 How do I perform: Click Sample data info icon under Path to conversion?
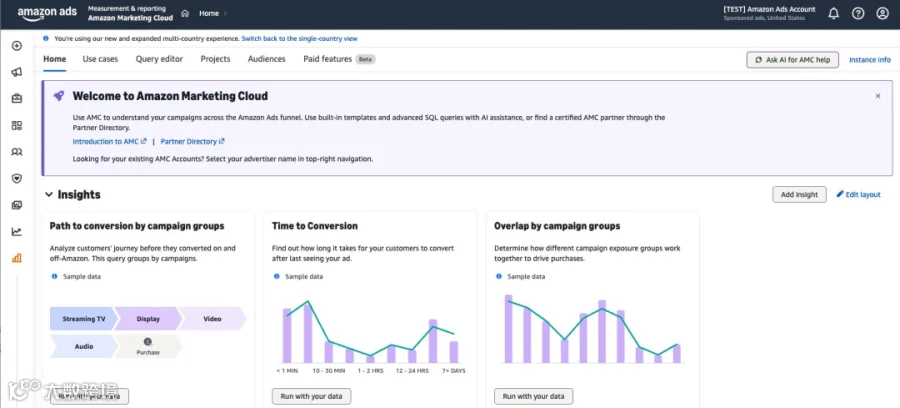55,277
